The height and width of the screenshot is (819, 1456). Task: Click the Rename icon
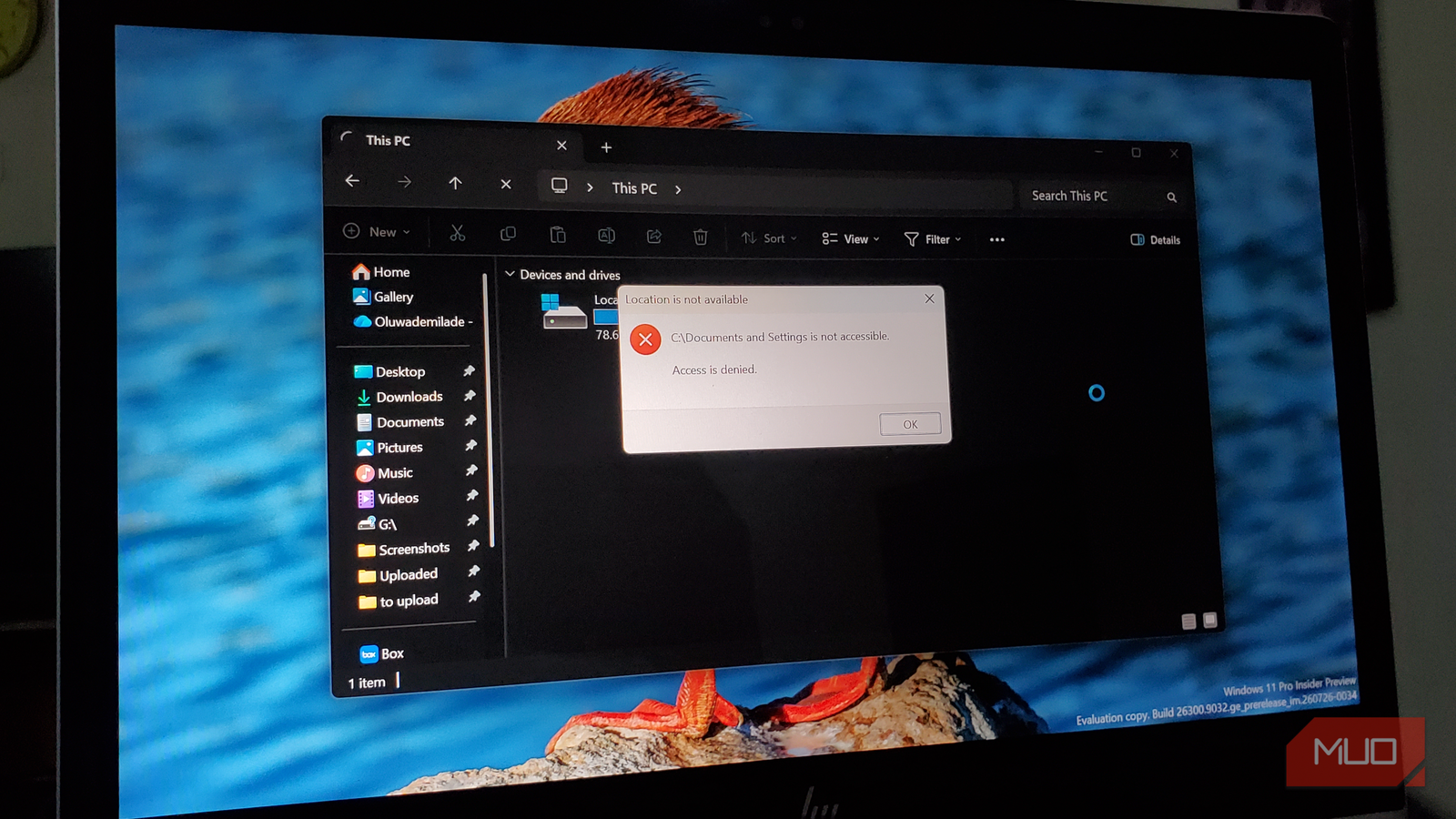click(x=606, y=236)
